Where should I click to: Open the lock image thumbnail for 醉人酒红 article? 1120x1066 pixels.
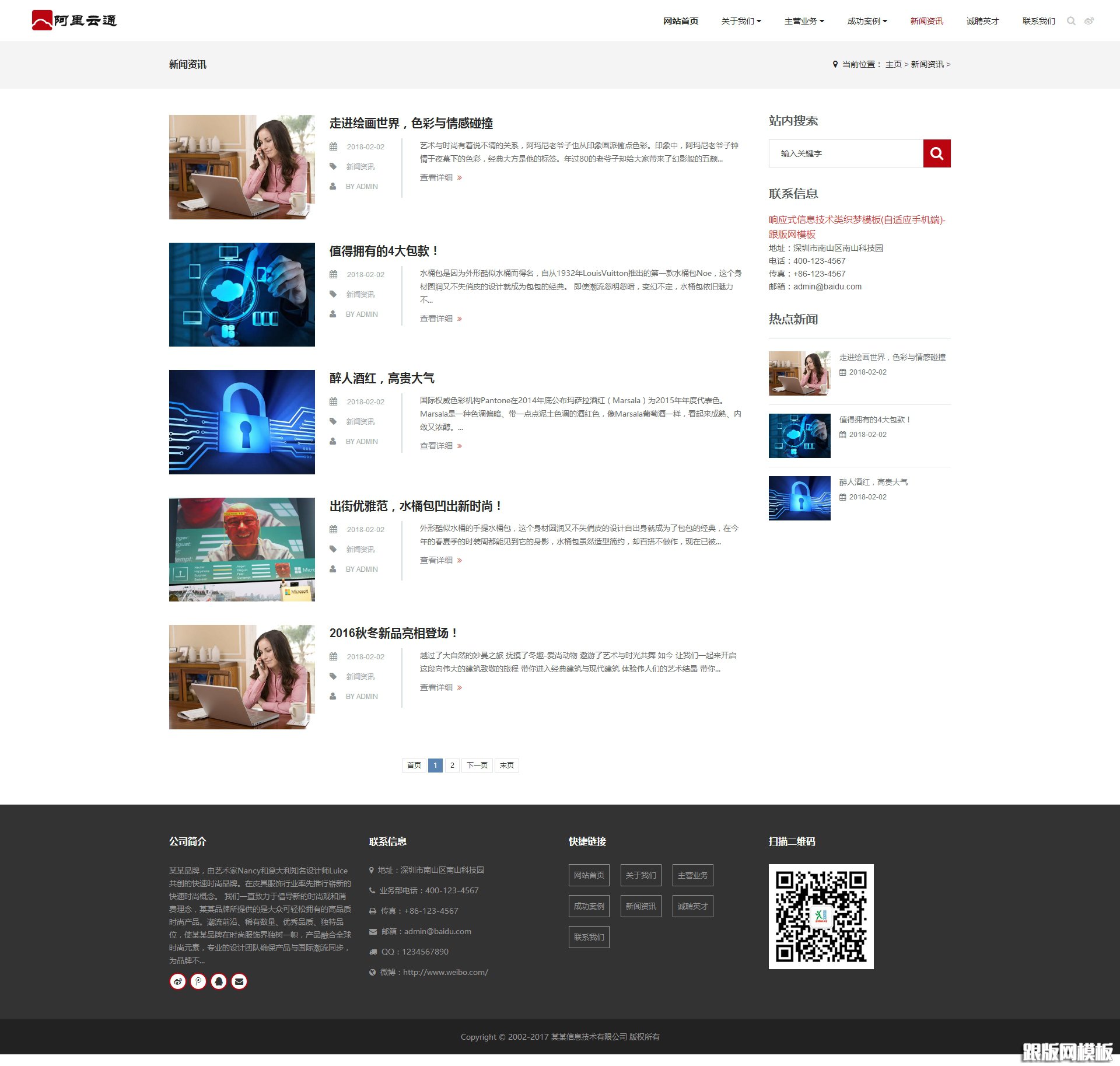point(242,422)
